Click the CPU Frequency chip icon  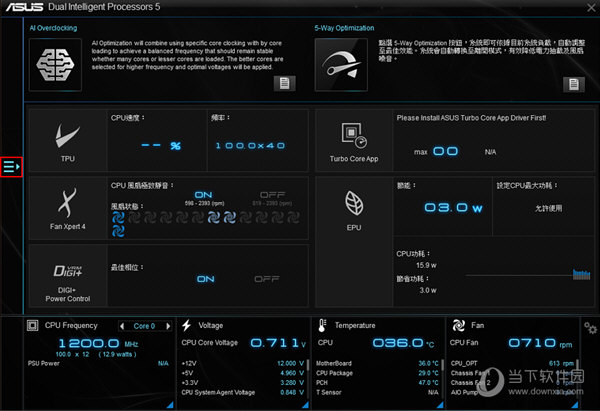point(32,325)
